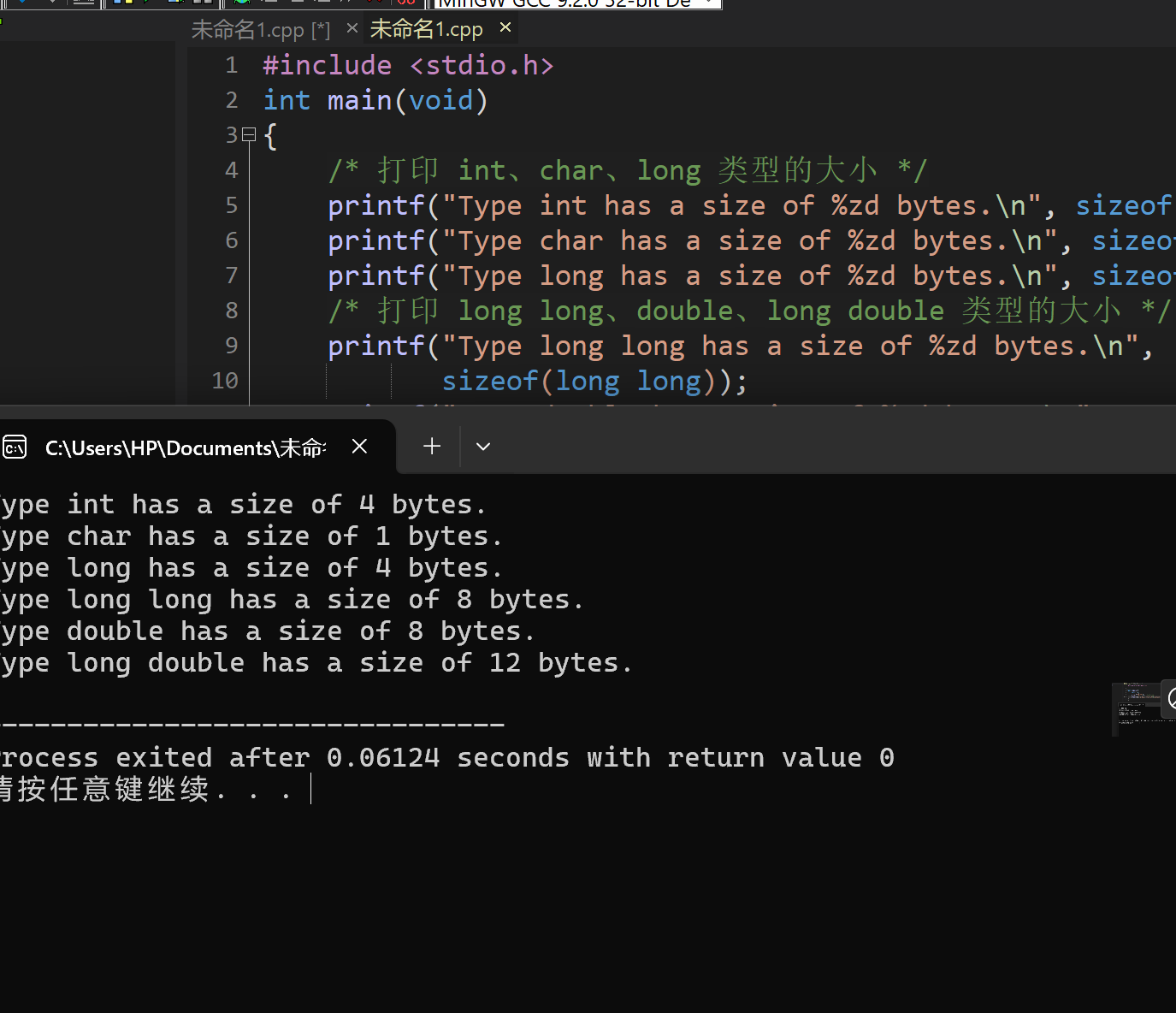Click terminal output 'char has a size of 1 bytes.'
Screen dimensions: 1176x1013
[284, 536]
